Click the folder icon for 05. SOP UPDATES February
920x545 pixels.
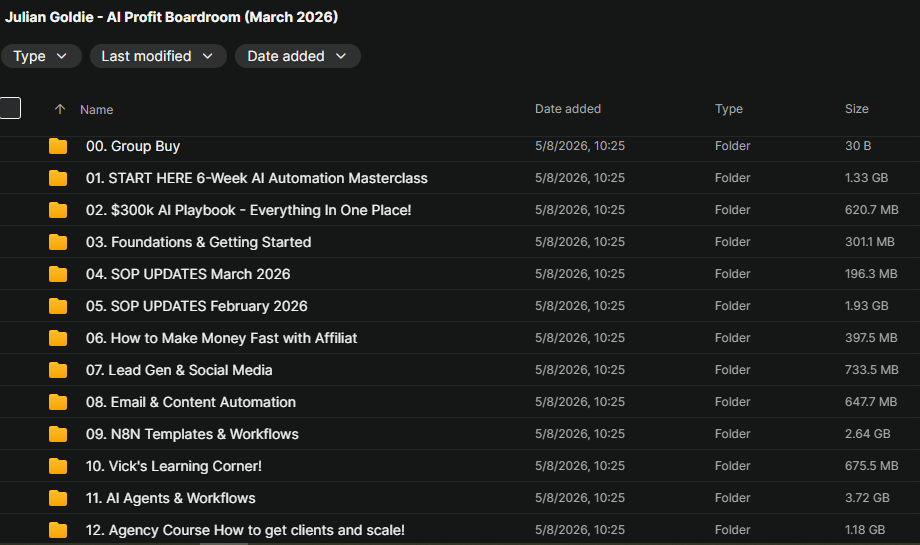click(58, 306)
